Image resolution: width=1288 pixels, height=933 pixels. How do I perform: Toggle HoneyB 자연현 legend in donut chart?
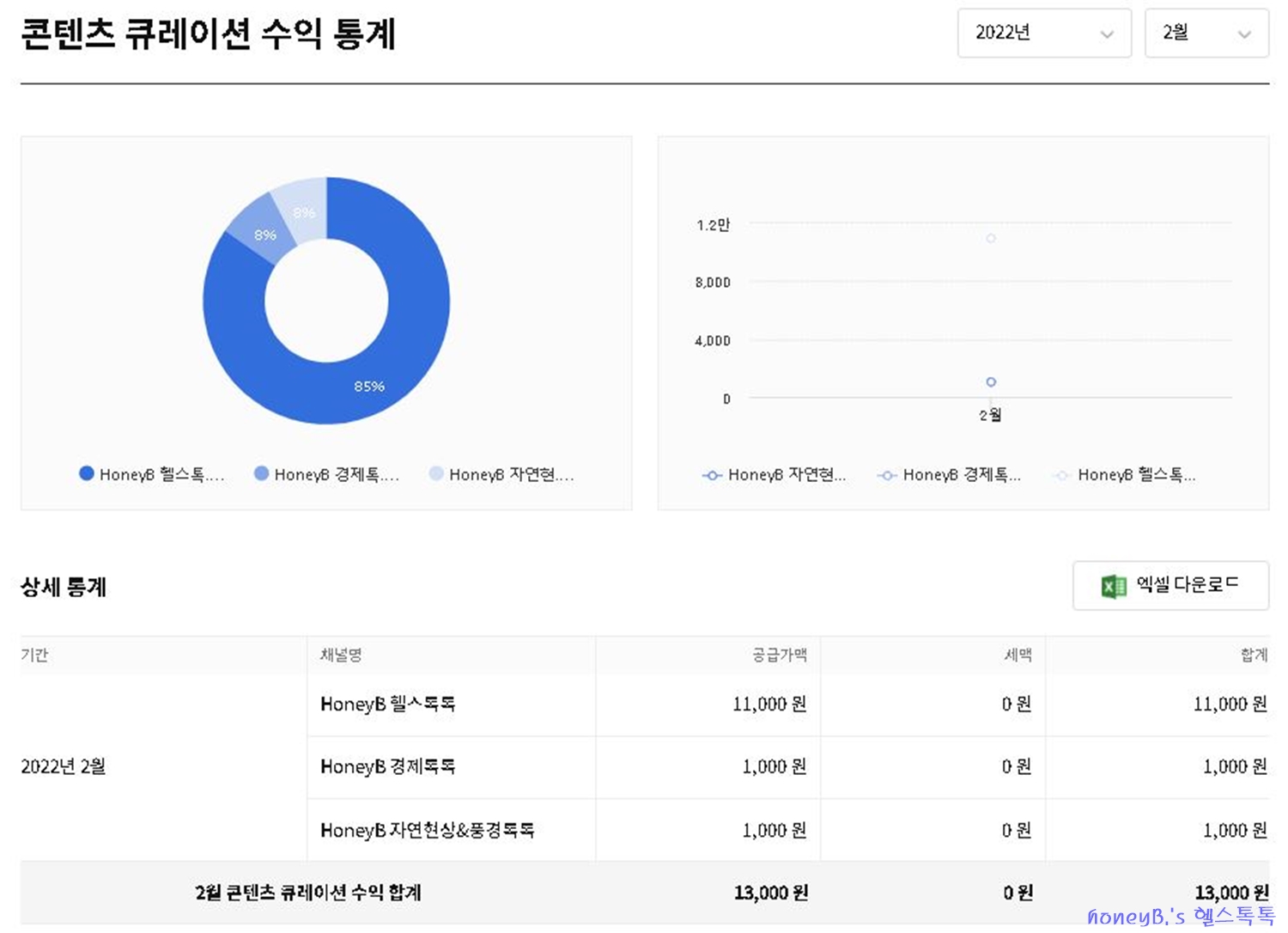tap(501, 474)
